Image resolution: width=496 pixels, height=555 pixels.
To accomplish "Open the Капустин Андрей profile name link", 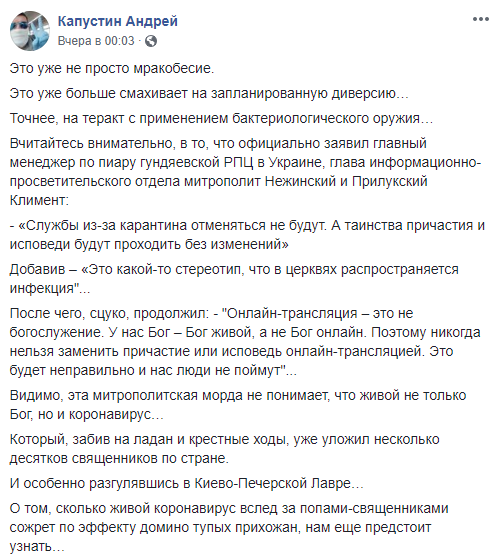I will pos(118,21).
